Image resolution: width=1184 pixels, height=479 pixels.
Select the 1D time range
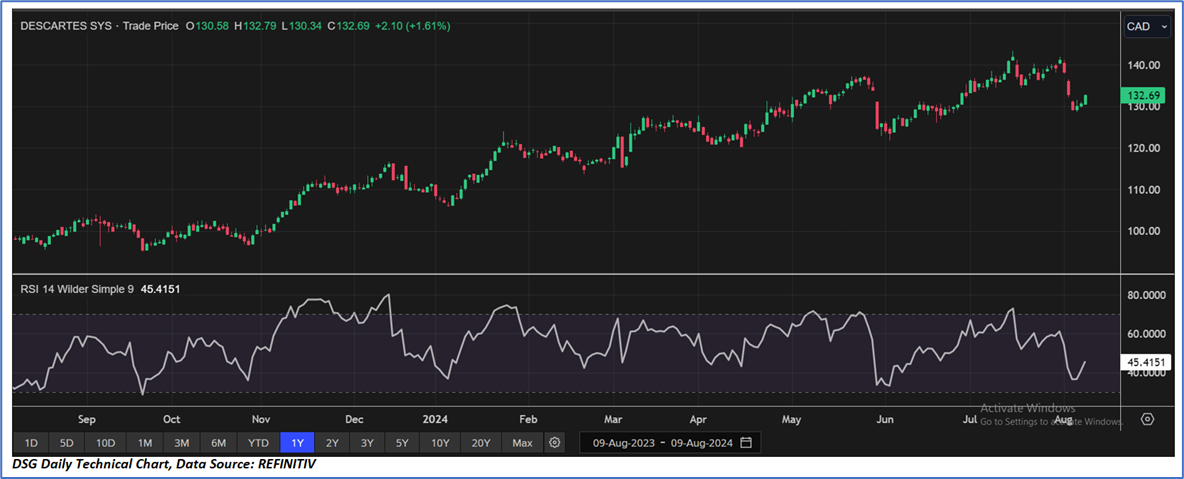[x=31, y=442]
